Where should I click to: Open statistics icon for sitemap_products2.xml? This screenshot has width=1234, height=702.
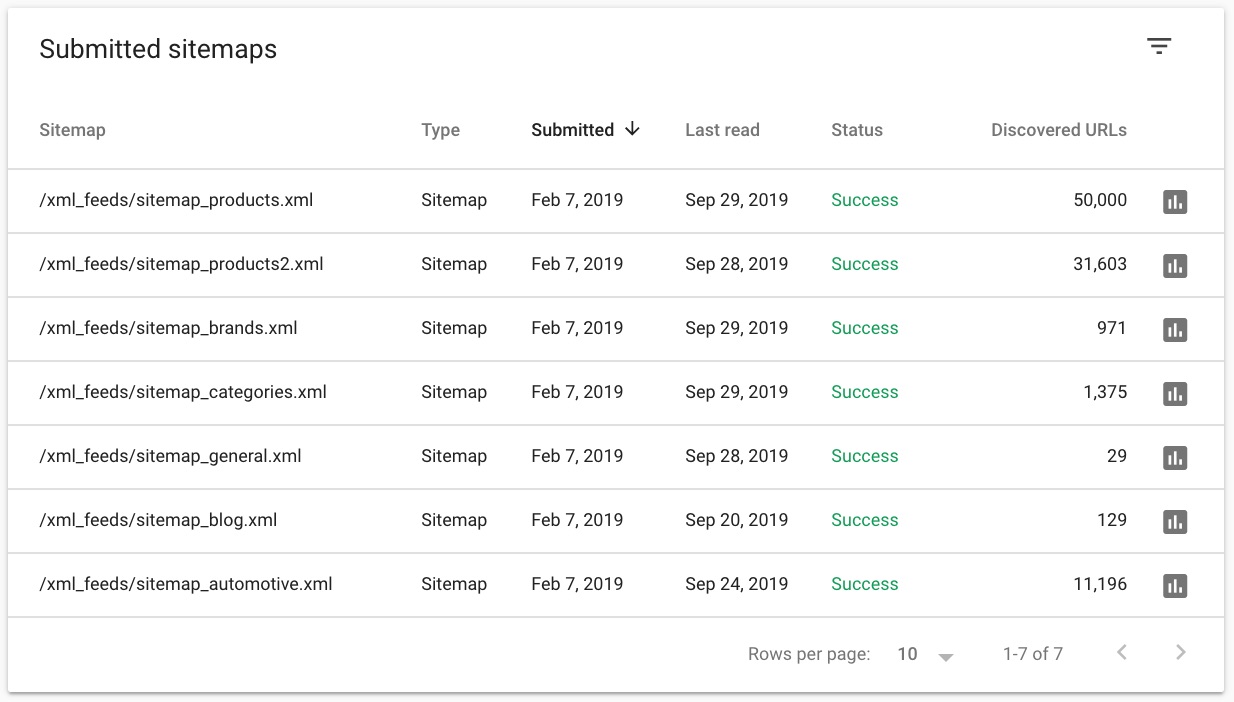point(1175,265)
